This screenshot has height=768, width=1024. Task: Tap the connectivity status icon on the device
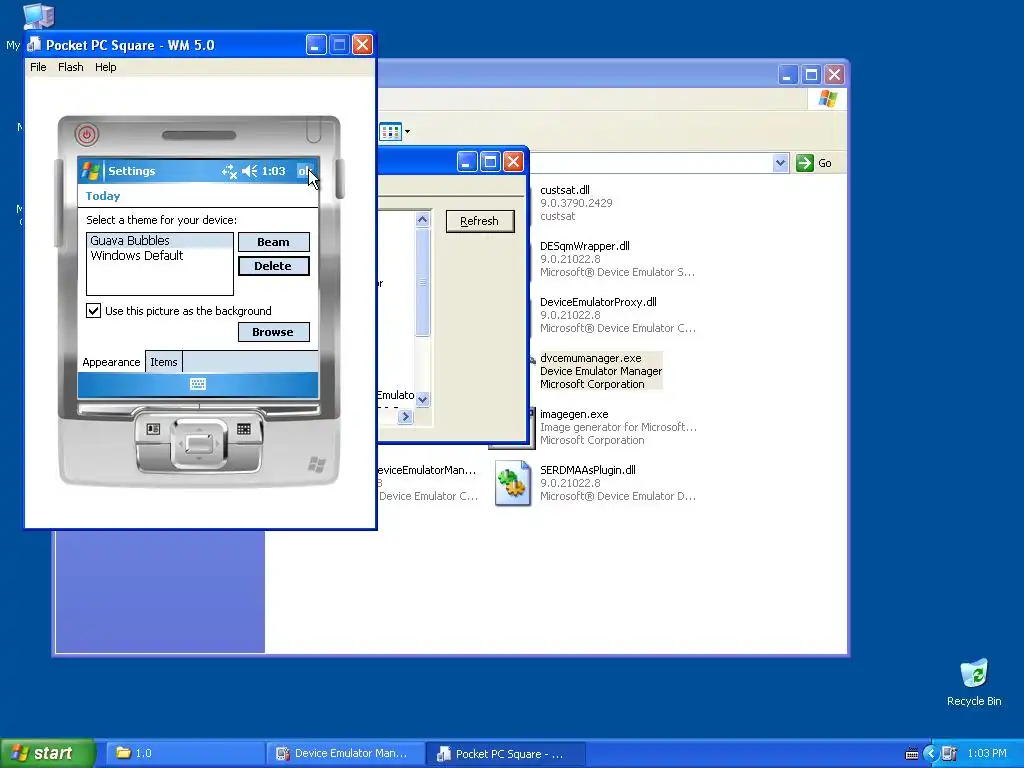(229, 171)
